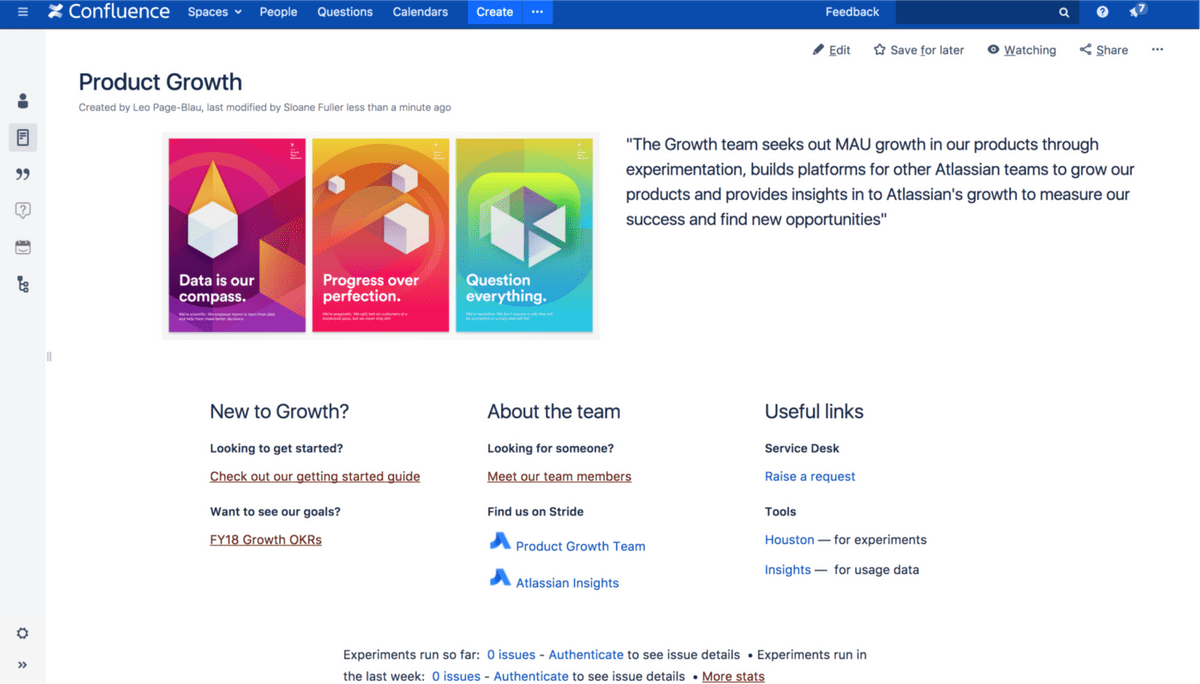Open notifications icon with badge 7
The image size is (1200, 684).
[x=1137, y=11]
